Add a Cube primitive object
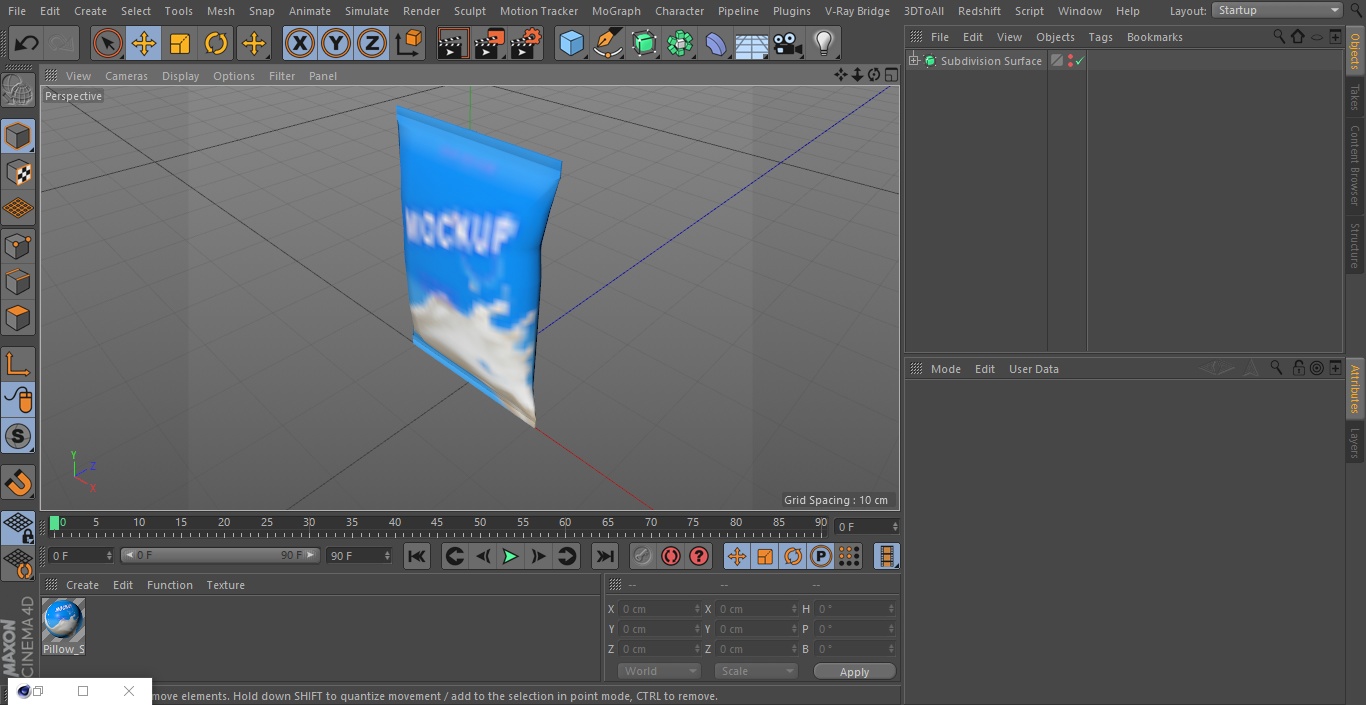The image size is (1366, 705). tap(571, 43)
